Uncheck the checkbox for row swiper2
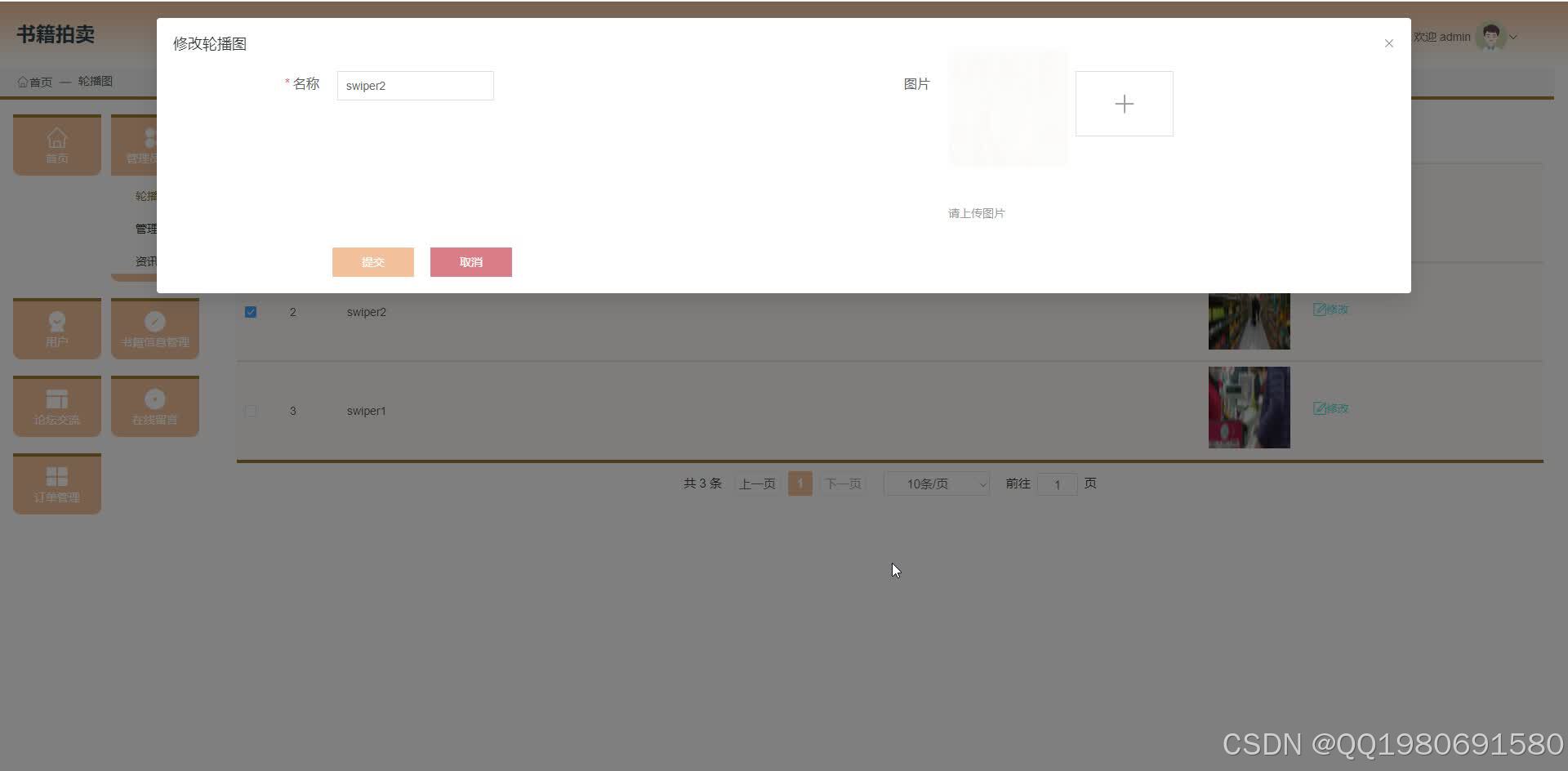Image resolution: width=1568 pixels, height=771 pixels. (251, 312)
